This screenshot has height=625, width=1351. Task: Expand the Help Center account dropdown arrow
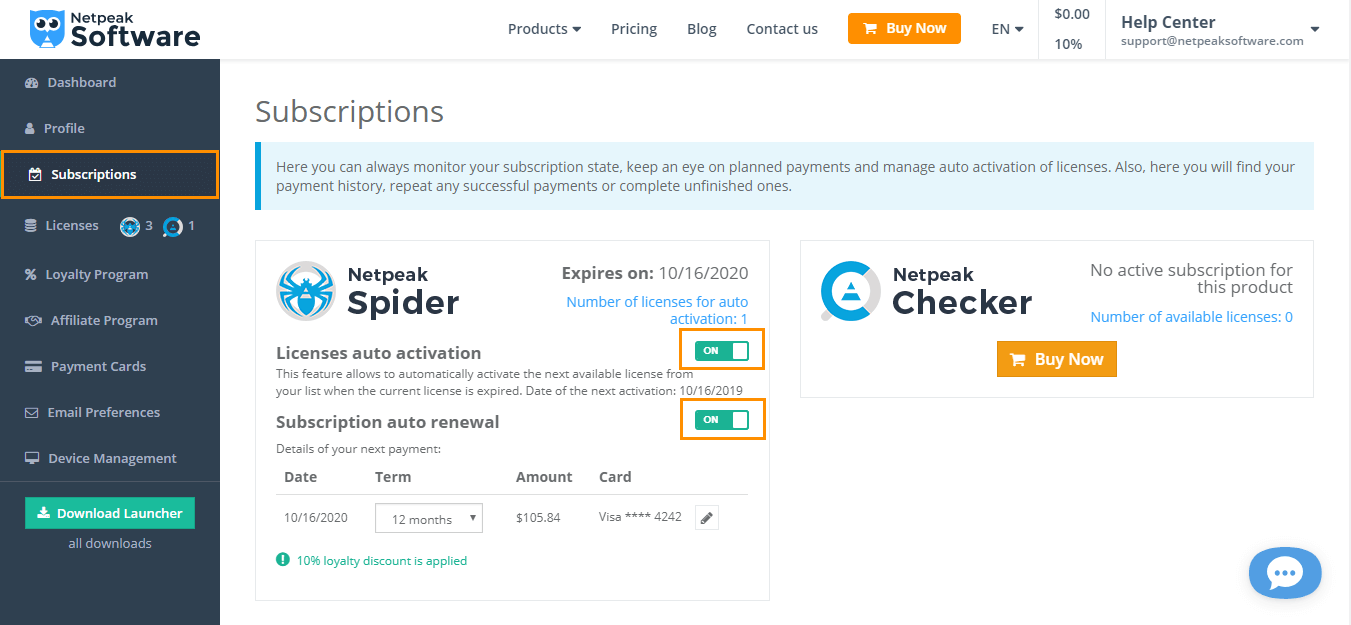tap(1315, 29)
